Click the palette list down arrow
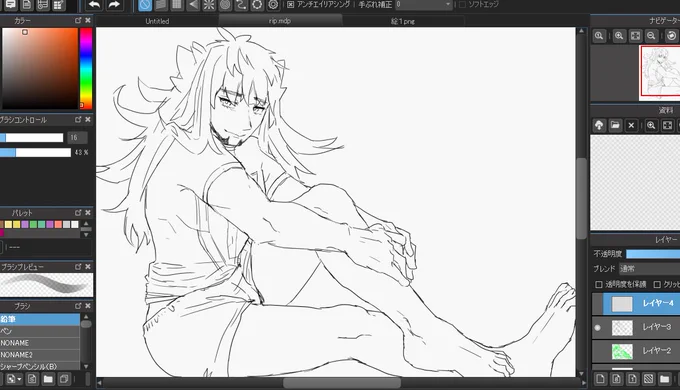 [86, 235]
